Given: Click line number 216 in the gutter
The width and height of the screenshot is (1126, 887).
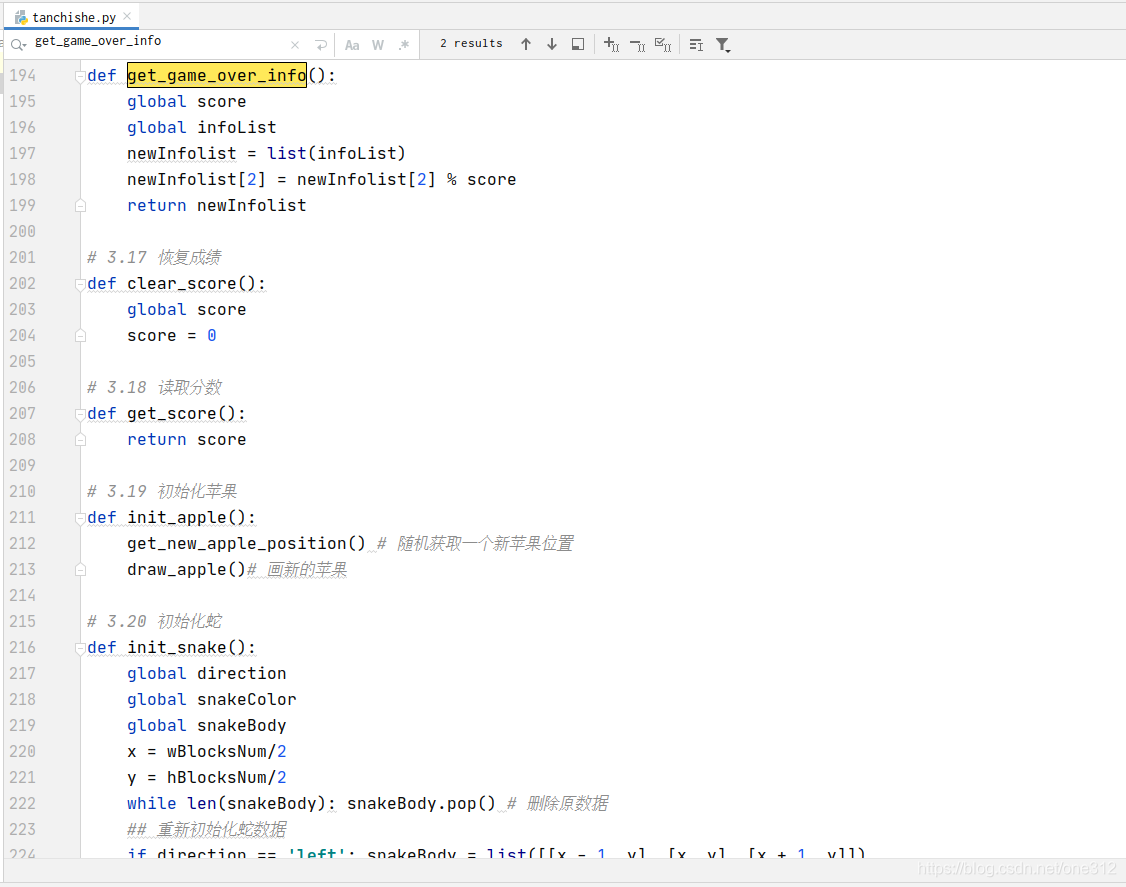Looking at the screenshot, I should pyautogui.click(x=22, y=648).
